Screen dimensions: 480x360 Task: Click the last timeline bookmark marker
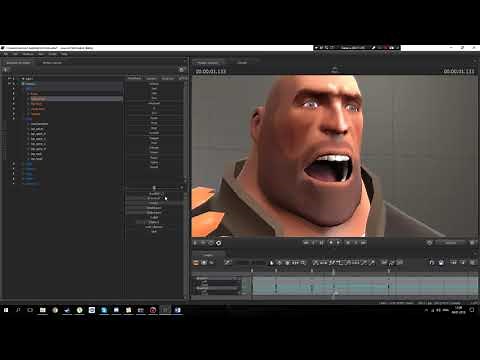coord(389,271)
